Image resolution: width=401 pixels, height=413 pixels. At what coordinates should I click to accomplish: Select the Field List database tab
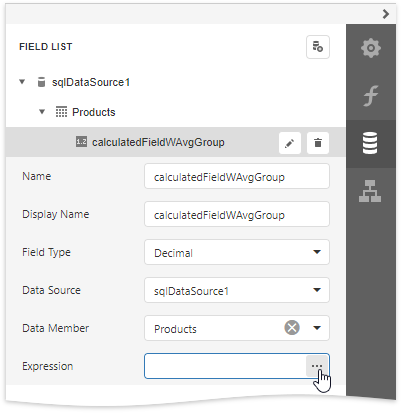[371, 143]
